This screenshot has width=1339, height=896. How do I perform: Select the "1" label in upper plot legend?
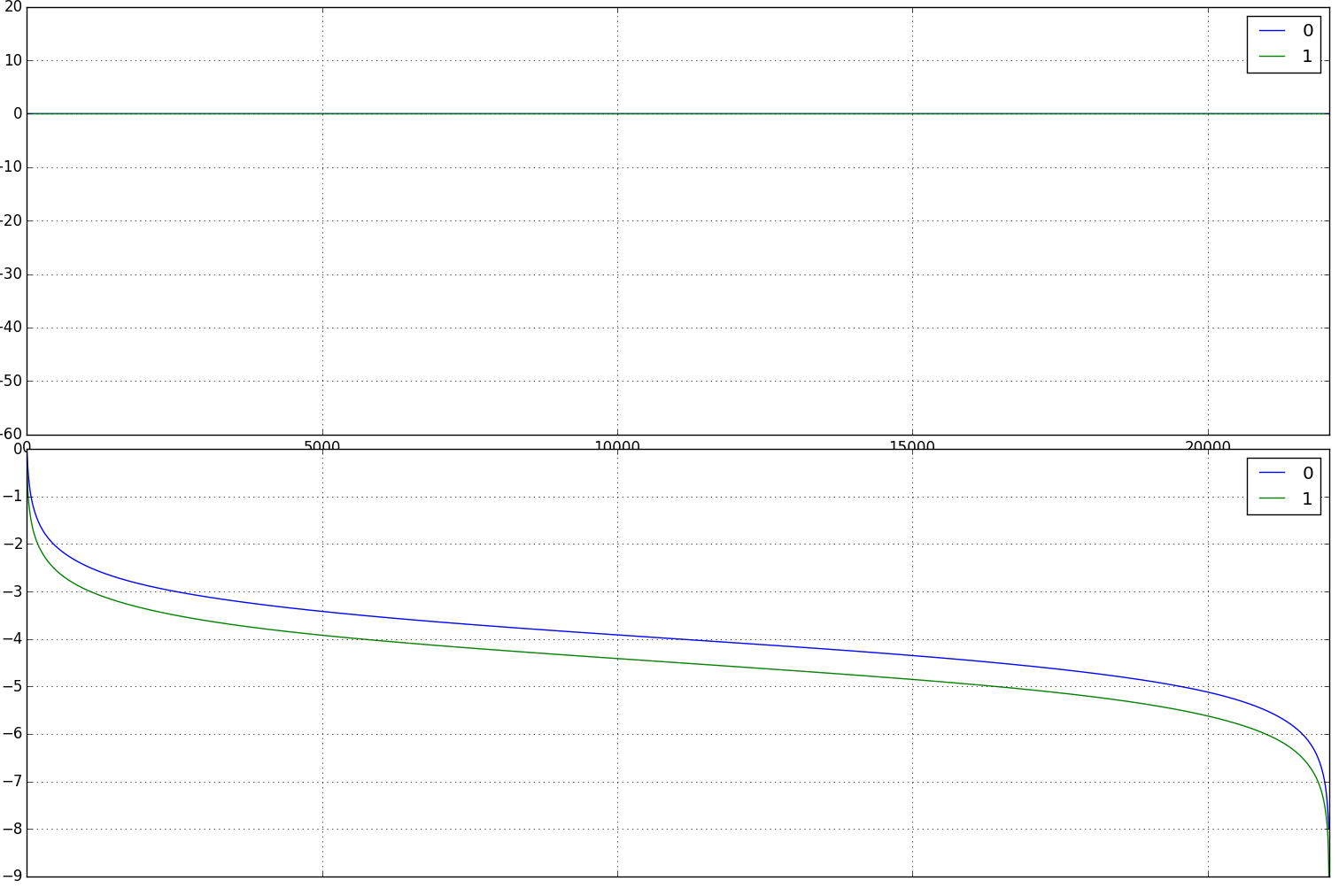coord(1307,57)
